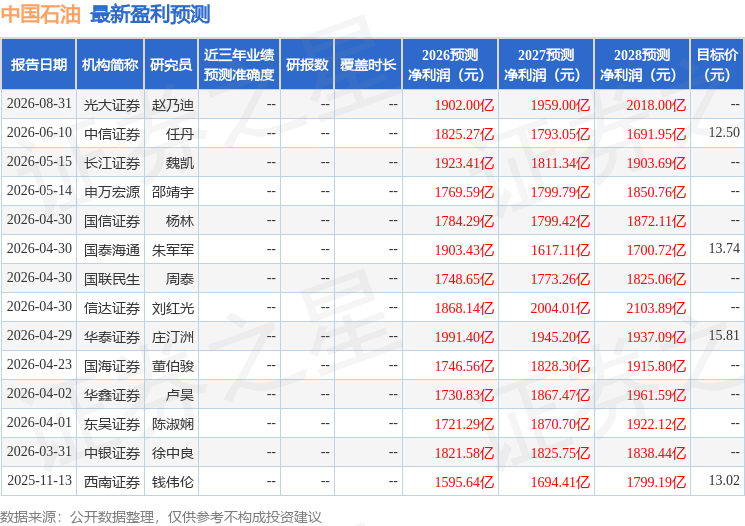
Task: Click the 数据来源 footer note
Action: point(161,517)
